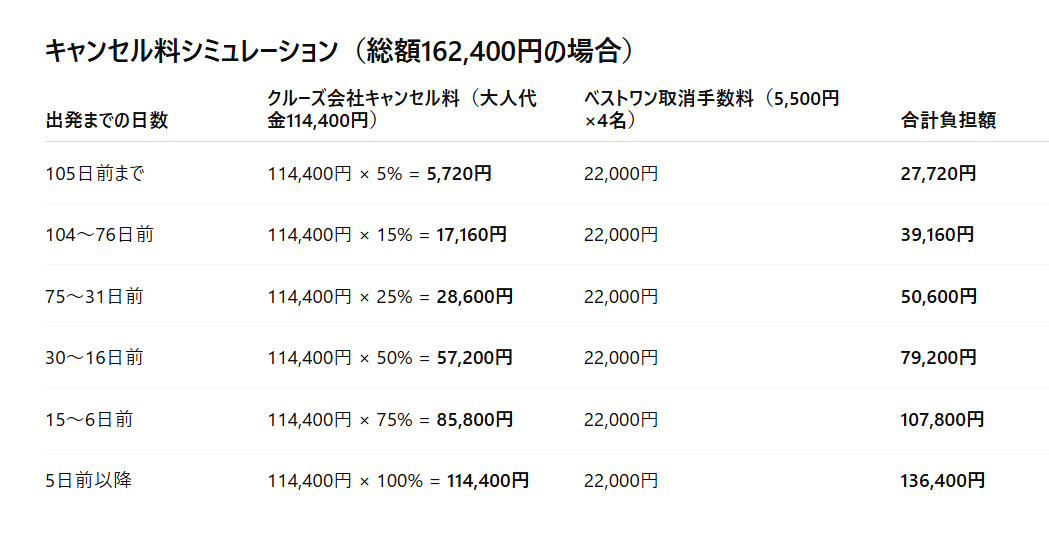Viewport: 1049px width, 536px height.
Task: Select the 28,600円 cancellation fee amount
Action: 474,296
